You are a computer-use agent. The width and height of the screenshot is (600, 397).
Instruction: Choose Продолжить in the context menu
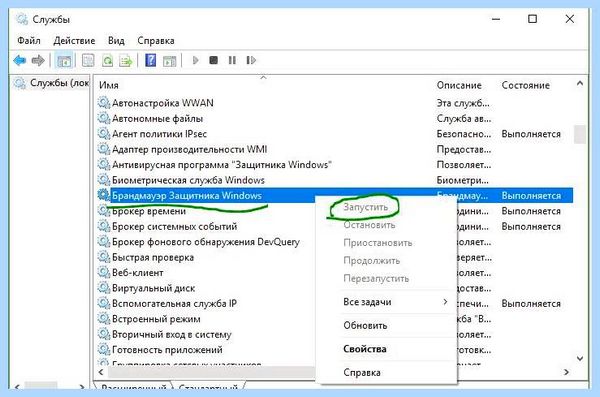(x=372, y=261)
